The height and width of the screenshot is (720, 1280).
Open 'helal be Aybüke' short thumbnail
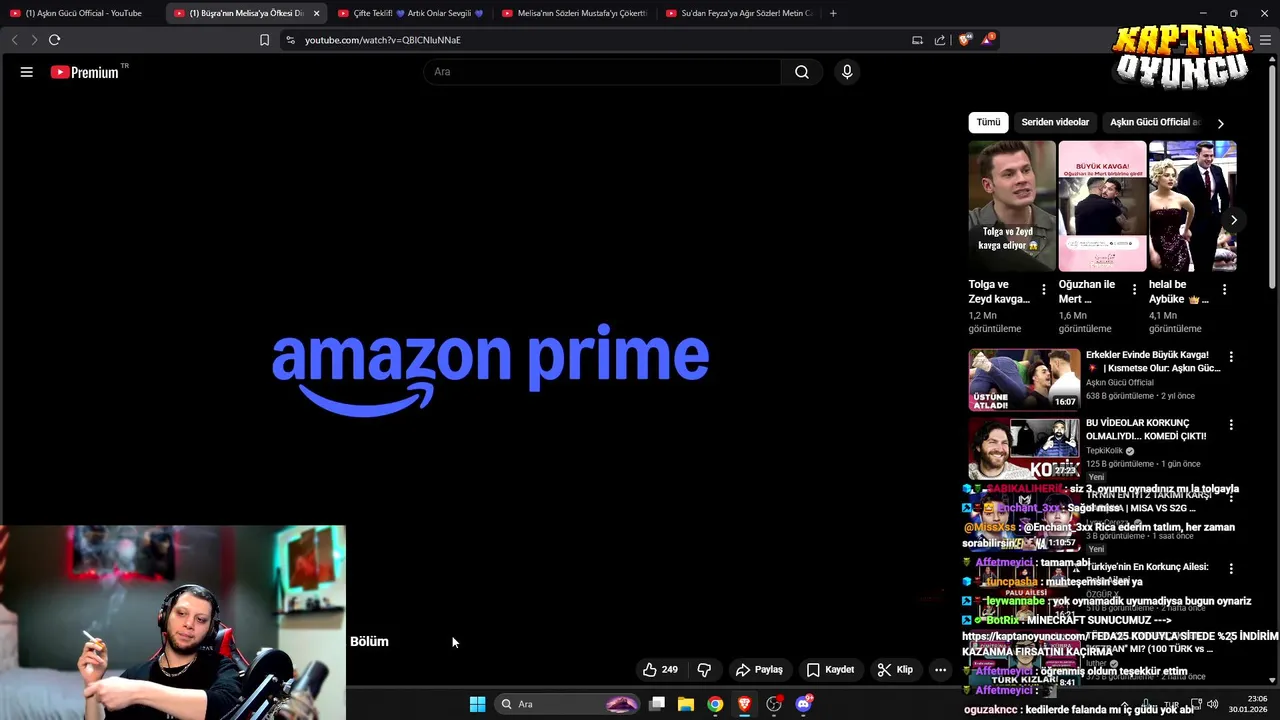pos(1192,206)
